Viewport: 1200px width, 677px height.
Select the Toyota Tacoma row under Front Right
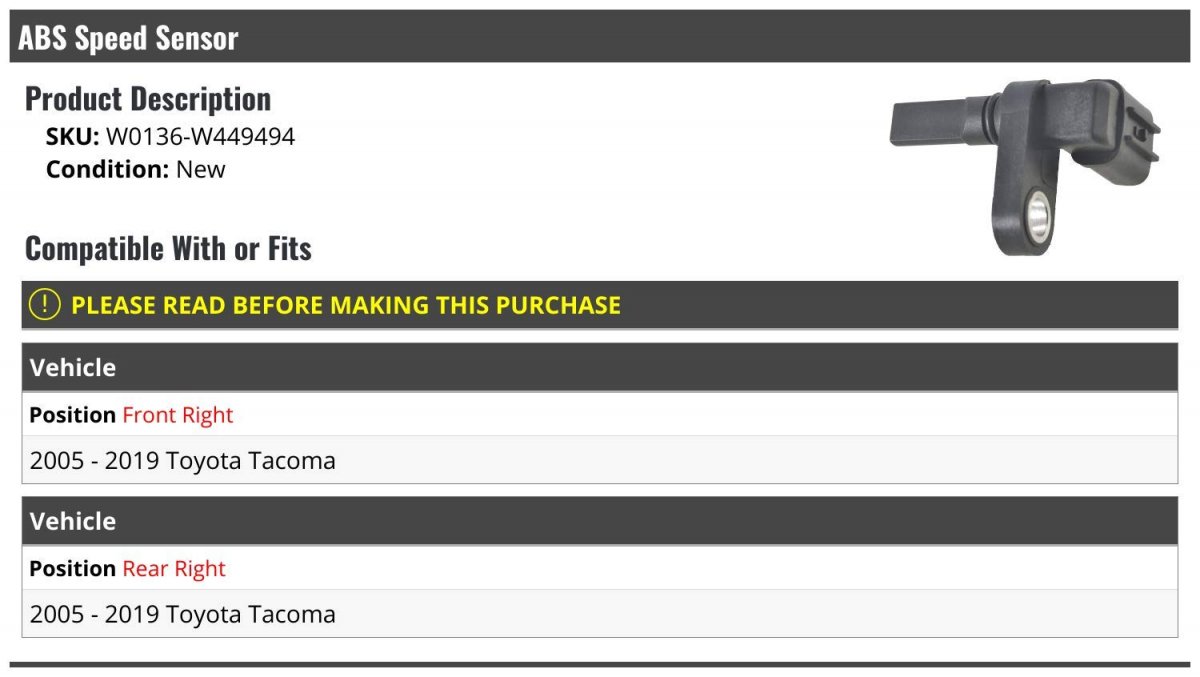tap(183, 461)
